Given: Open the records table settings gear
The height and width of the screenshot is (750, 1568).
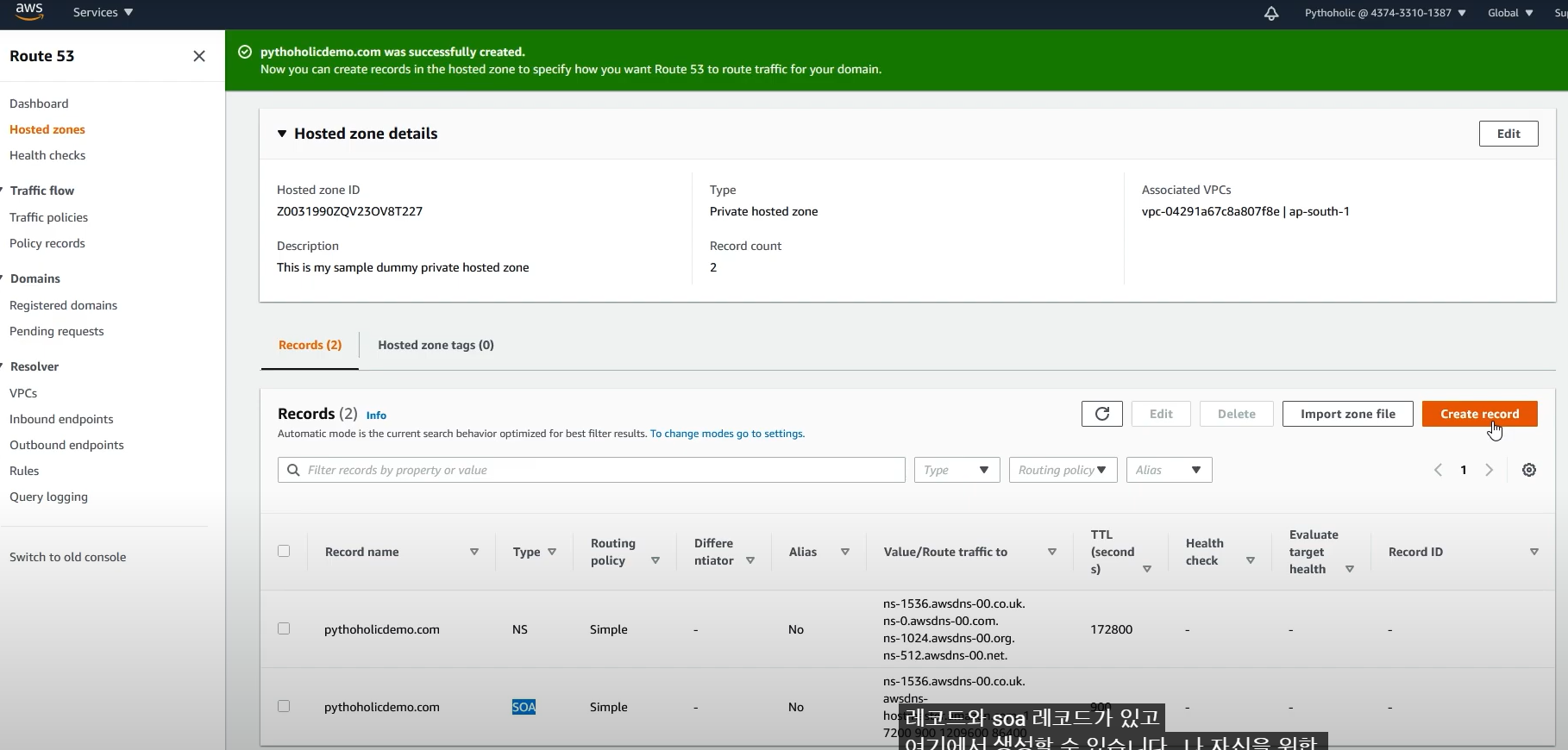Looking at the screenshot, I should (x=1529, y=470).
